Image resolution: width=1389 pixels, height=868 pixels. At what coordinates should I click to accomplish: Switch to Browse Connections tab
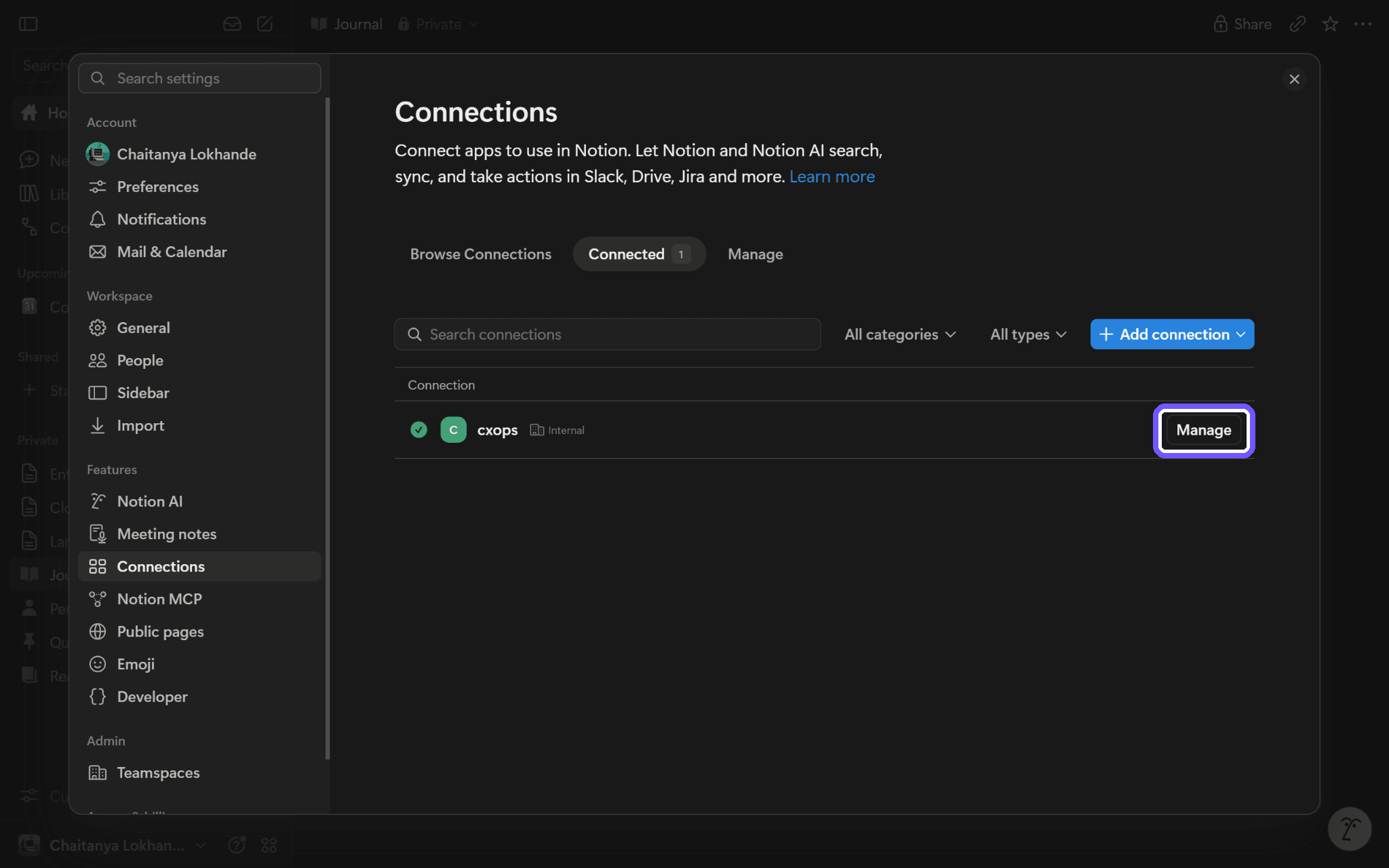pos(480,254)
